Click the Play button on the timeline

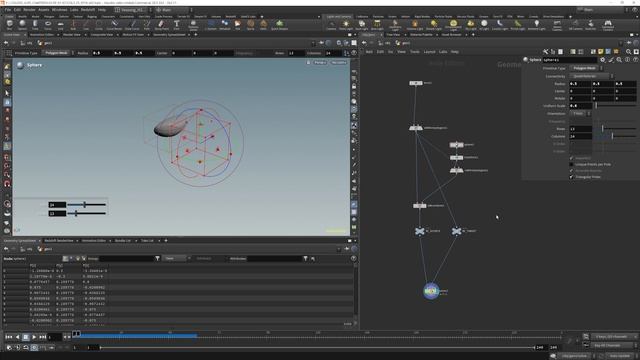pyautogui.click(x=34, y=337)
